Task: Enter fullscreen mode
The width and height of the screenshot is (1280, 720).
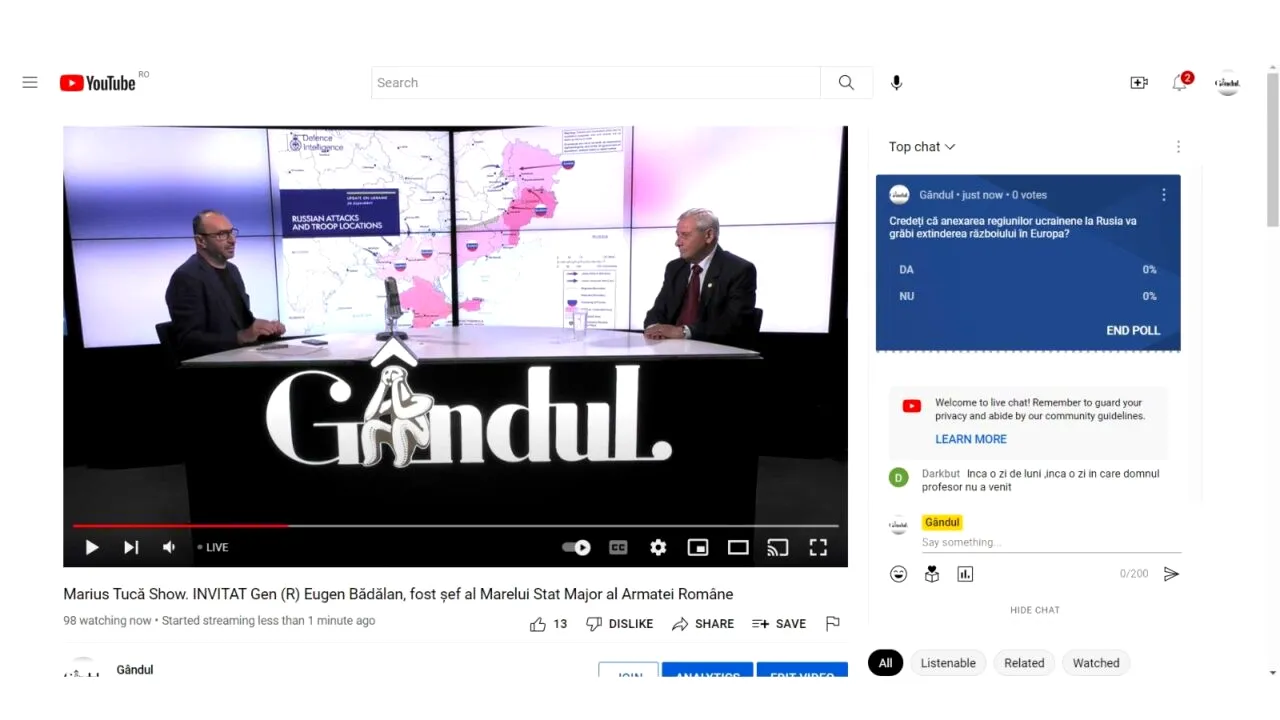Action: (818, 547)
